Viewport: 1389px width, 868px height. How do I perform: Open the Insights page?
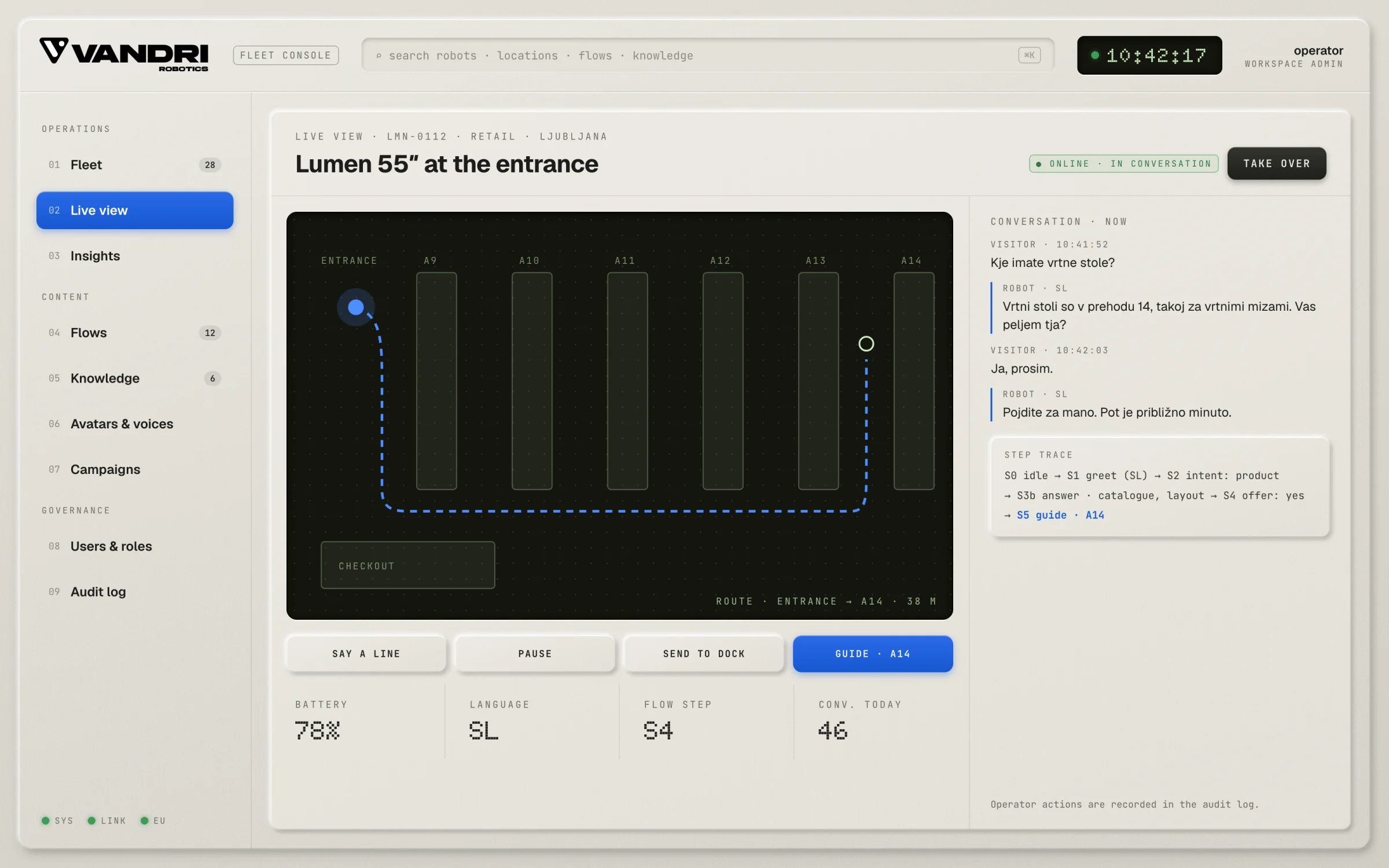[x=135, y=256]
